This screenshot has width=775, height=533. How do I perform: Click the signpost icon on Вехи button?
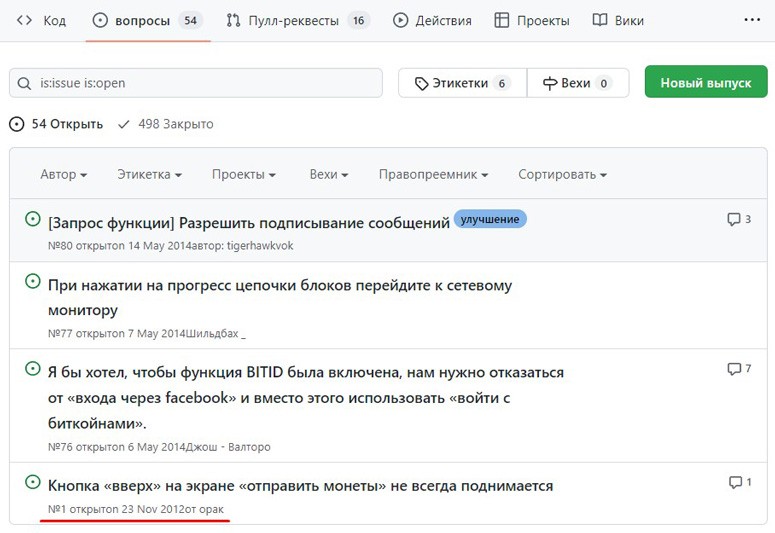(550, 84)
